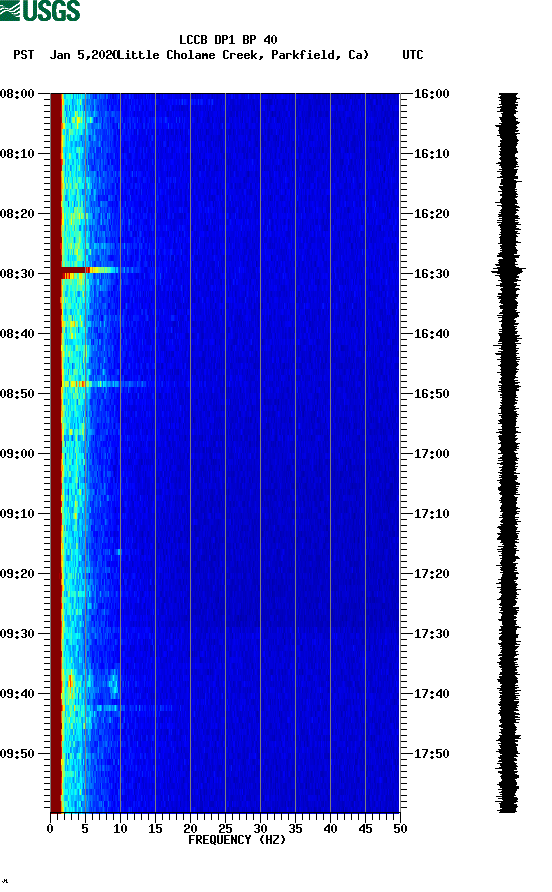Click the 16:20 UTC time label
Screen dimensions: 552x892
coord(431,214)
